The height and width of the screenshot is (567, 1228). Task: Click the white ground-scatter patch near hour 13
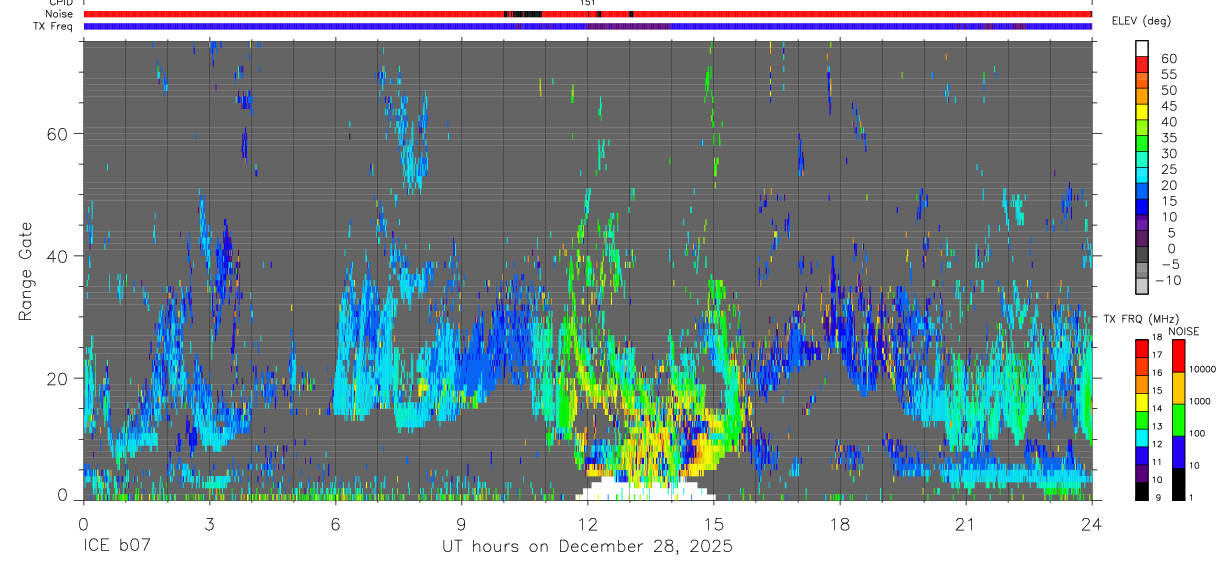645,490
